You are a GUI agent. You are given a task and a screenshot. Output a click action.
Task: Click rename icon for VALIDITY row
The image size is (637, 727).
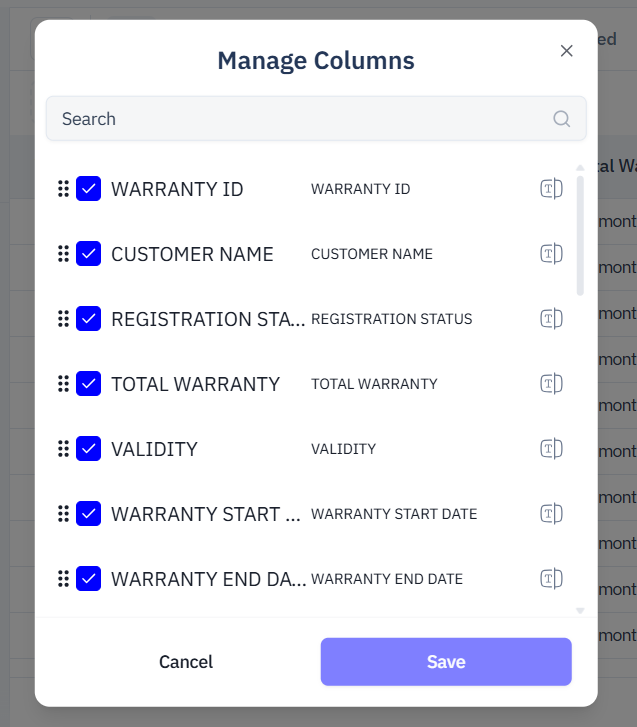point(551,448)
